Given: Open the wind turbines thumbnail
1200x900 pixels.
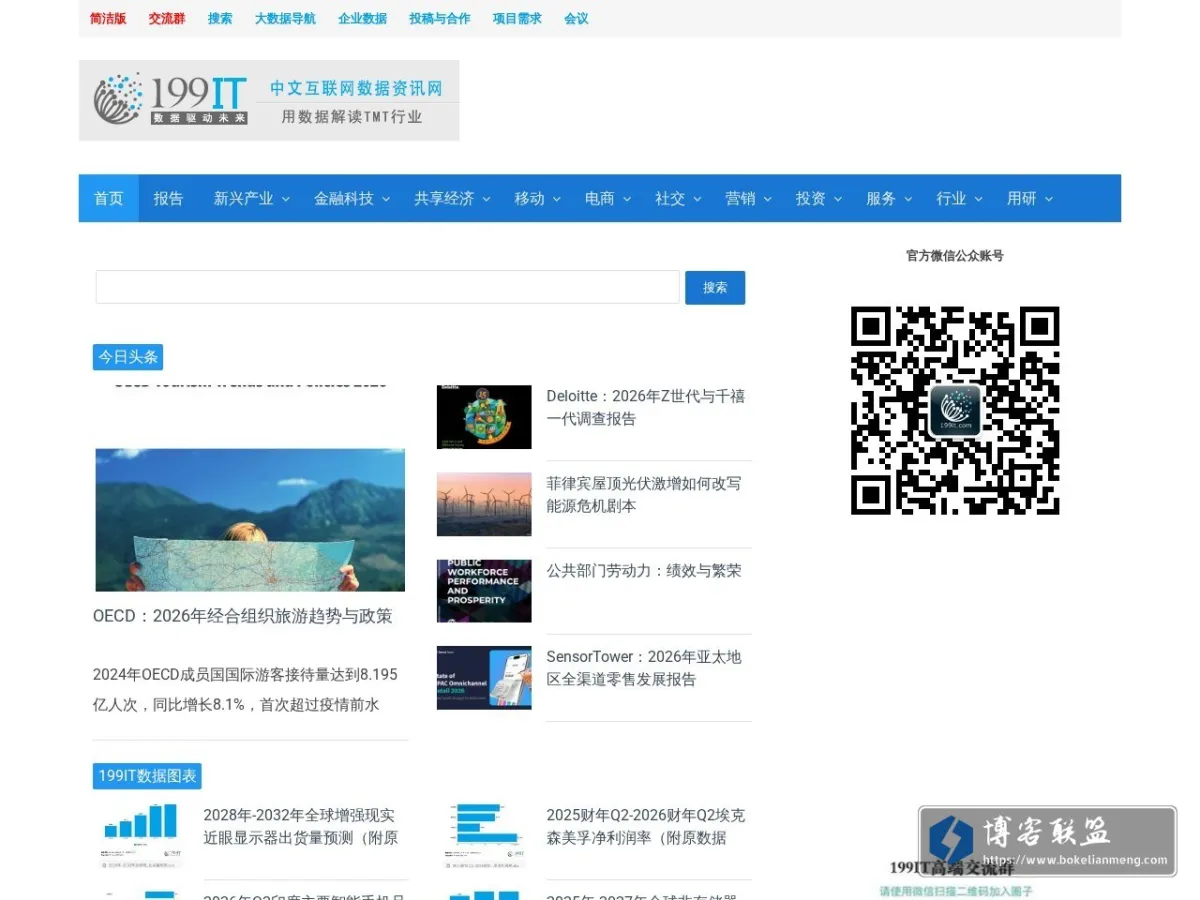Looking at the screenshot, I should coord(484,504).
